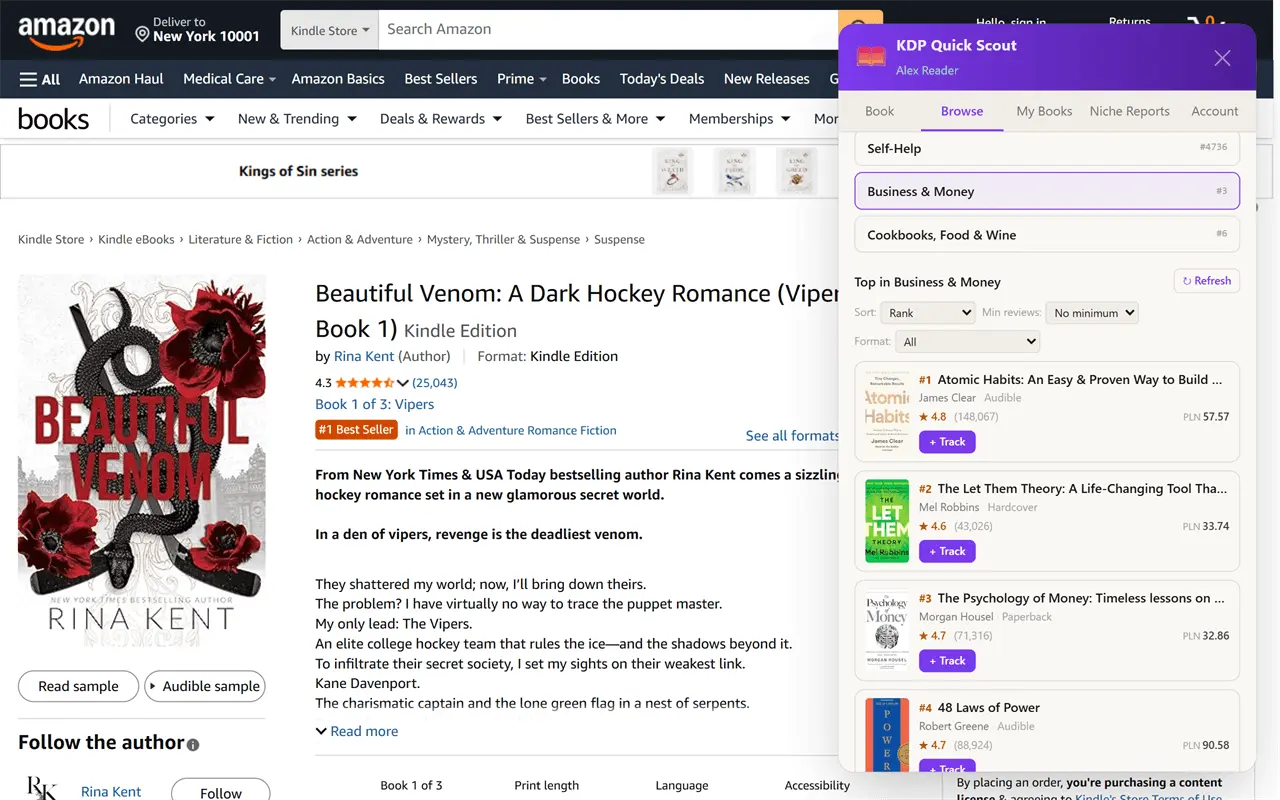This screenshot has height=800, width=1280.
Task: Open the Min reviews dropdown
Action: 1092,313
